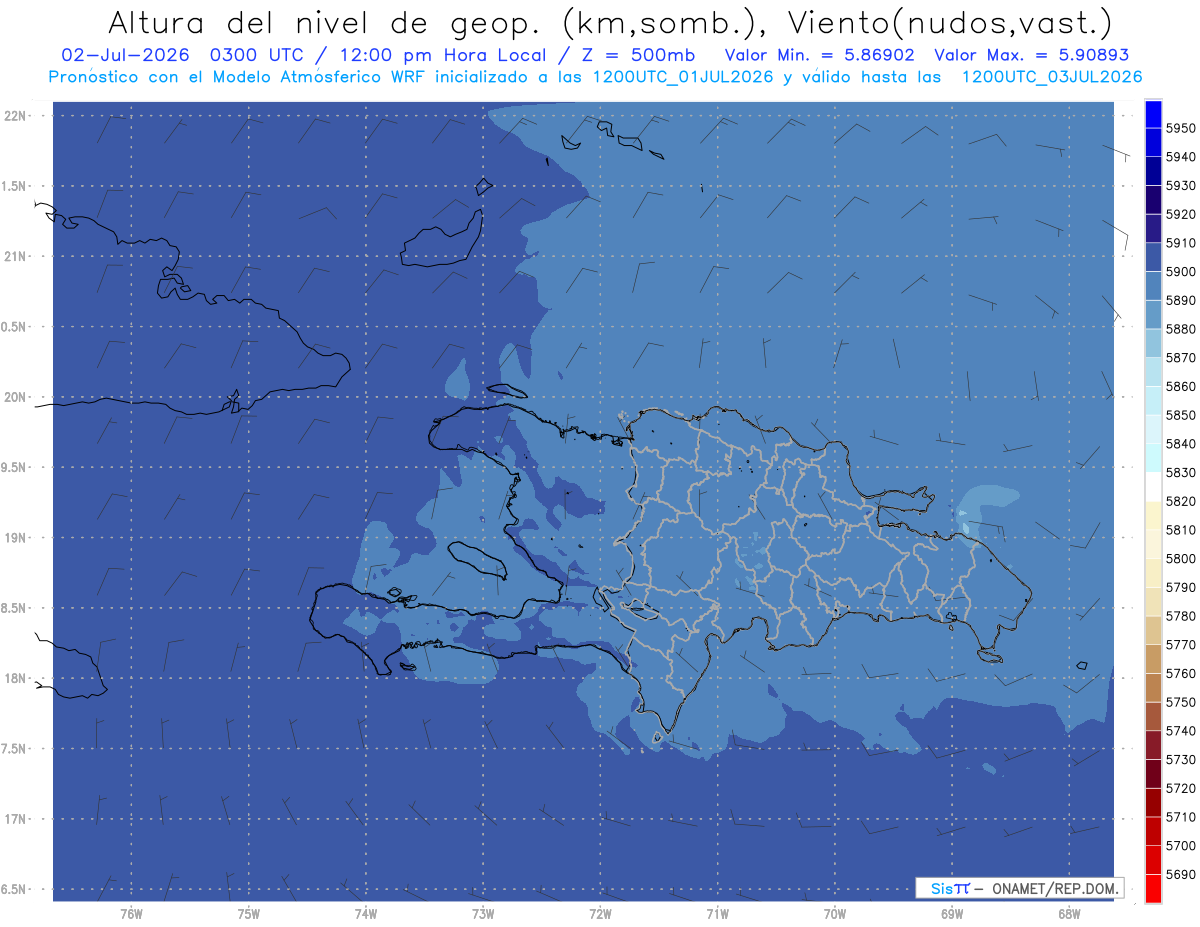Screen dimensions: 1200x927
Task: Click the 22N latitude axis label
Action: (17, 115)
